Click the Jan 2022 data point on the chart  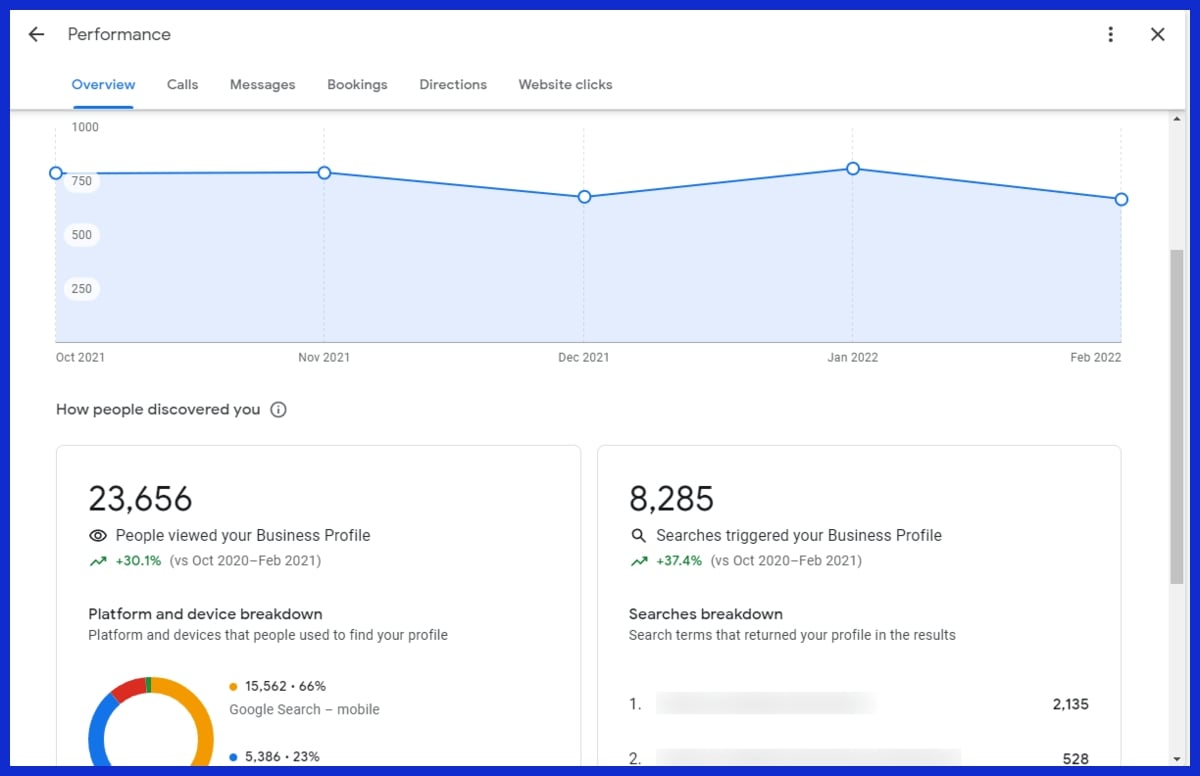point(852,169)
